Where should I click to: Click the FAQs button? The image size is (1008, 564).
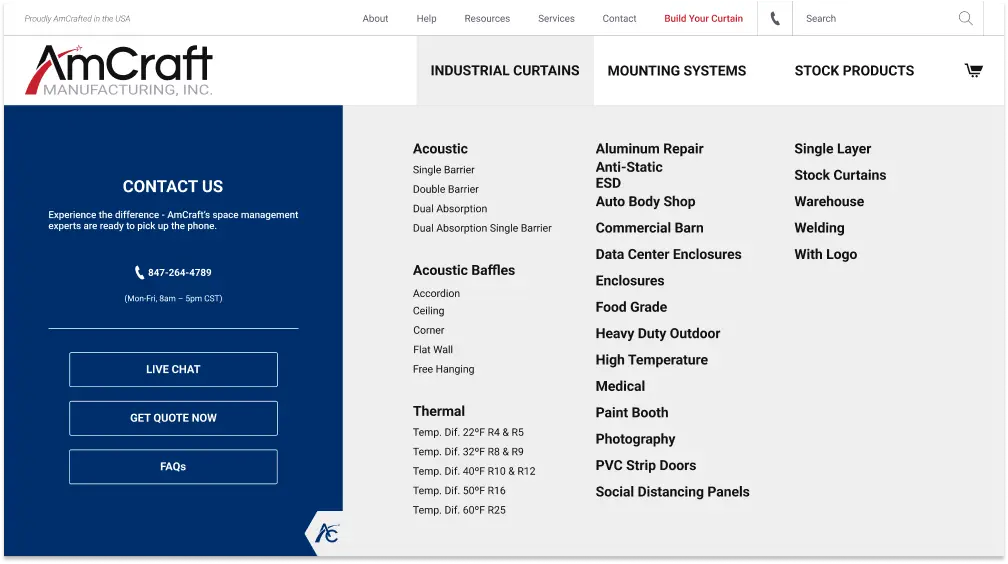pos(173,466)
